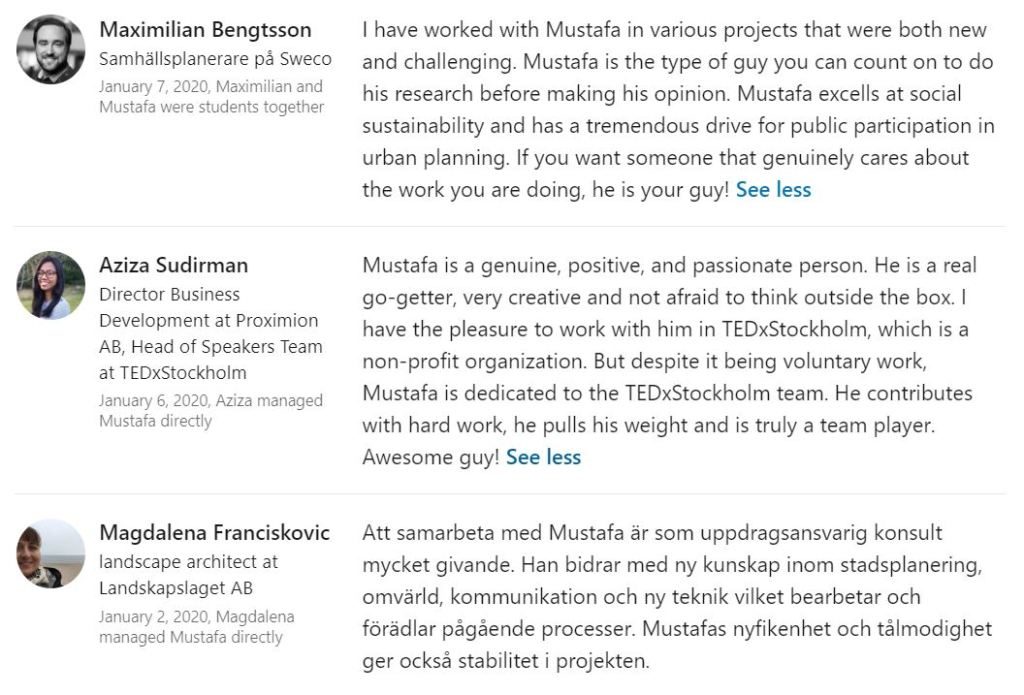
Task: Click the Samhällsplanerare på Sweco headline
Action: (x=215, y=59)
